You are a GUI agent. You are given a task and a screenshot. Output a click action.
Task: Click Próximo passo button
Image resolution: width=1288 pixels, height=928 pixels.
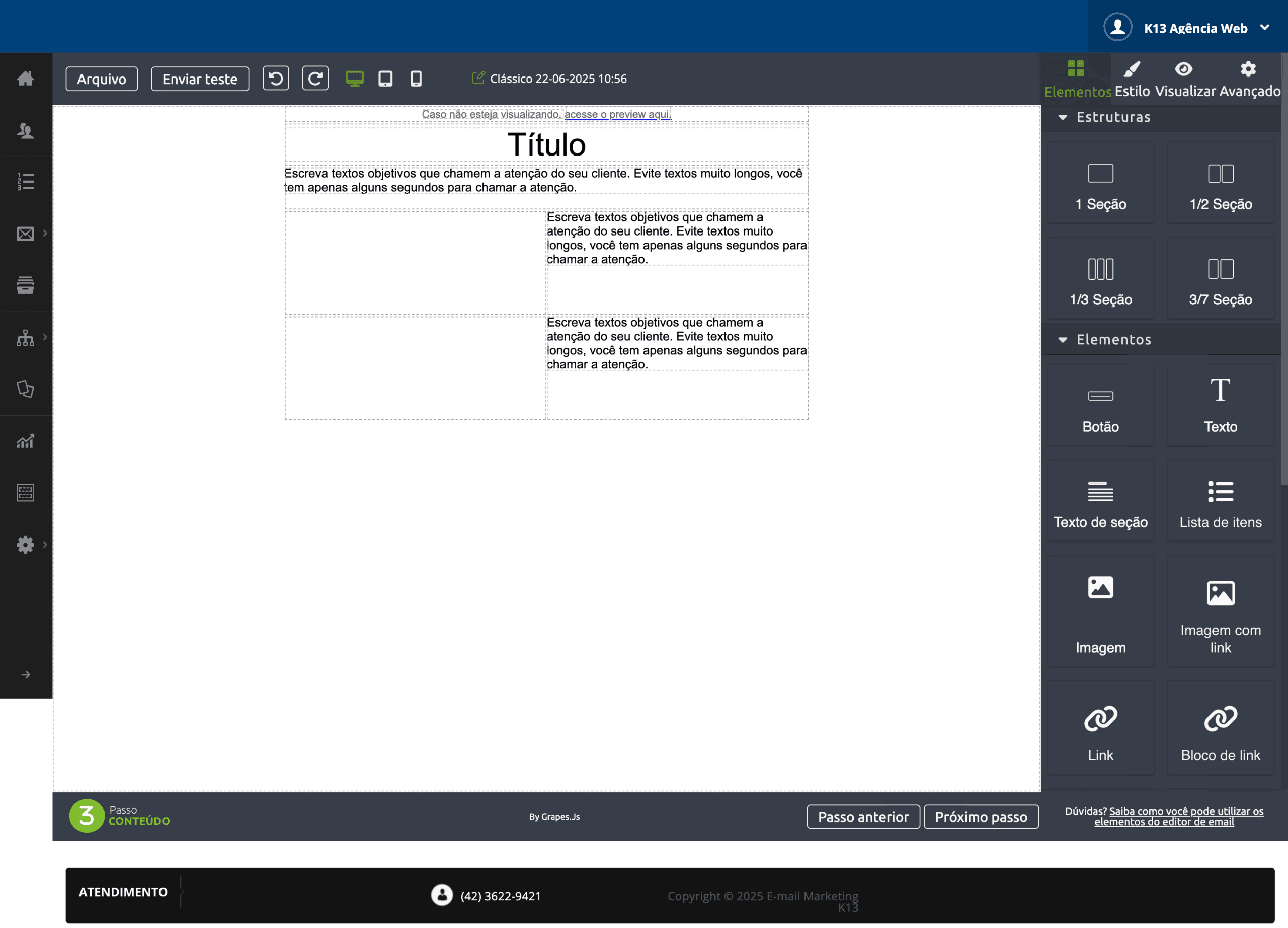click(981, 817)
